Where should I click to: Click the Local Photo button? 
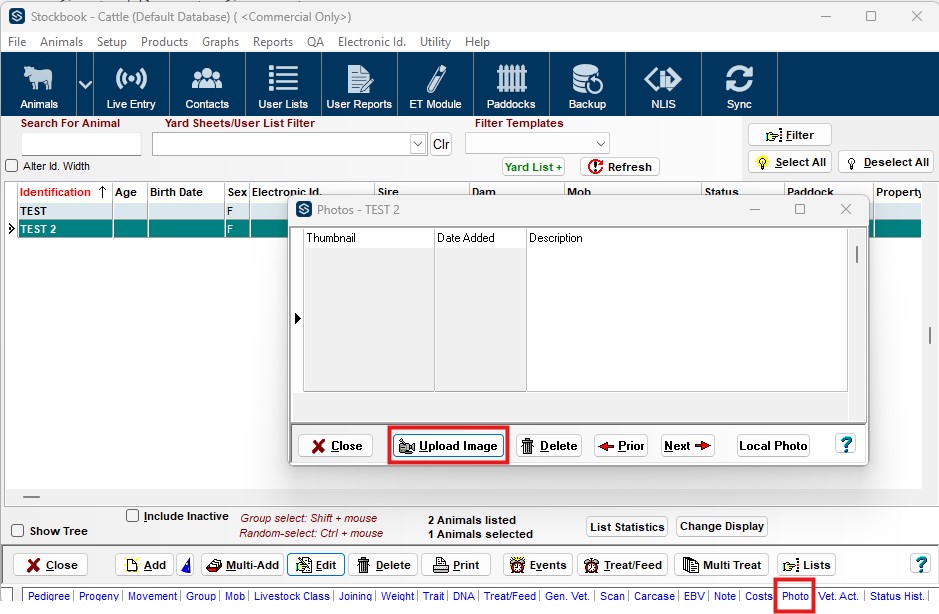773,446
